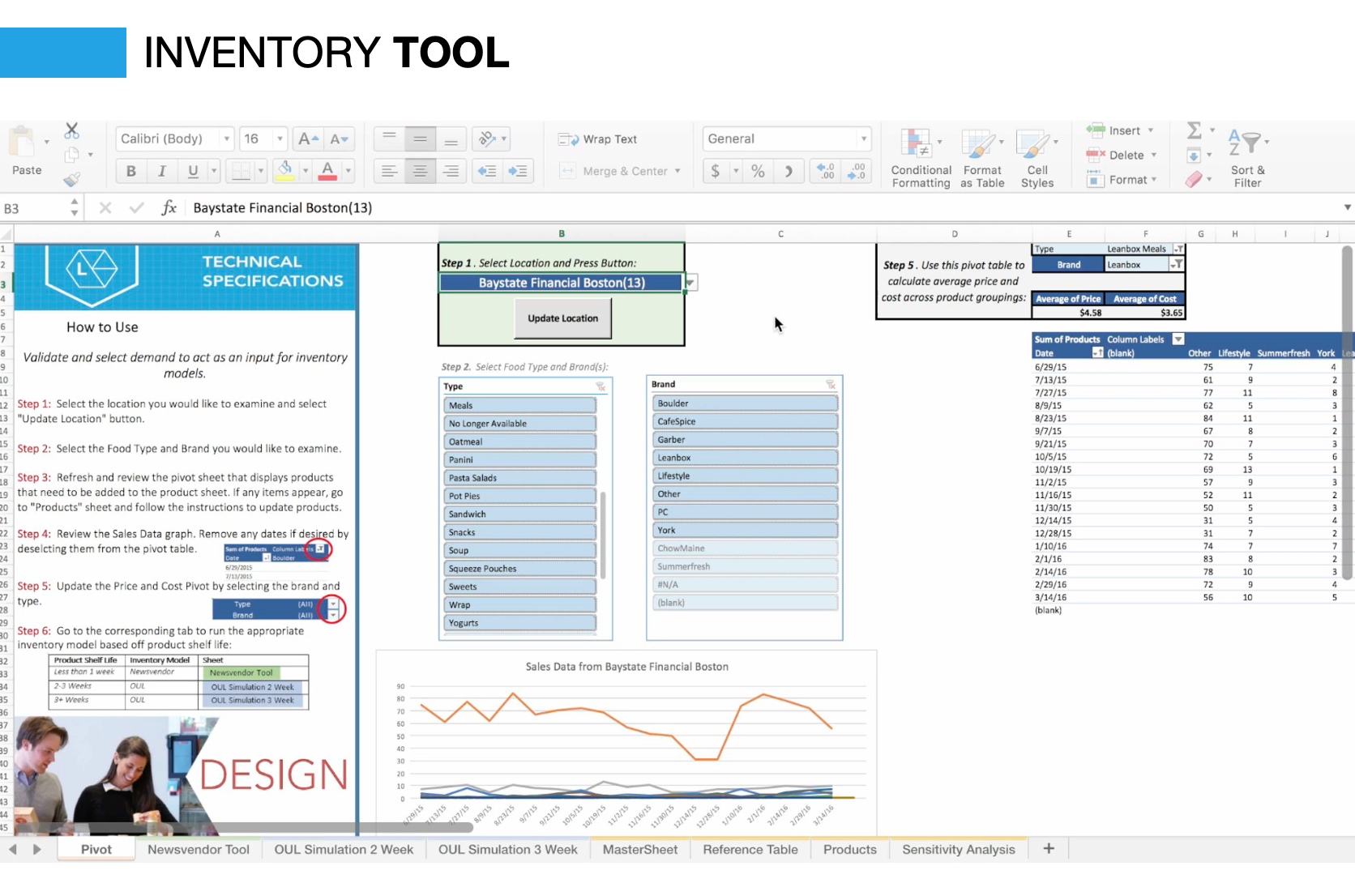Apply comma style
This screenshot has width=1355, height=896.
click(x=789, y=171)
